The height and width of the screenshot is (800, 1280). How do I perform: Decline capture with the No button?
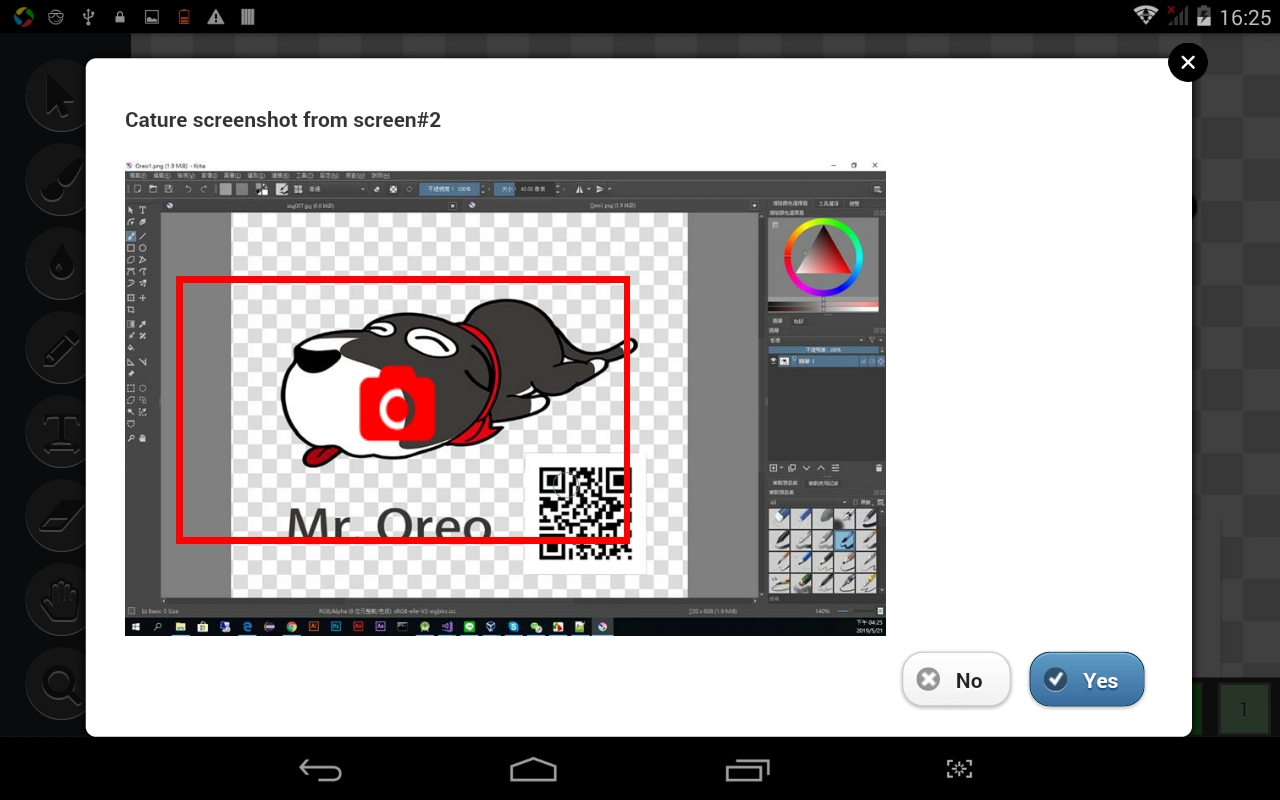(956, 680)
